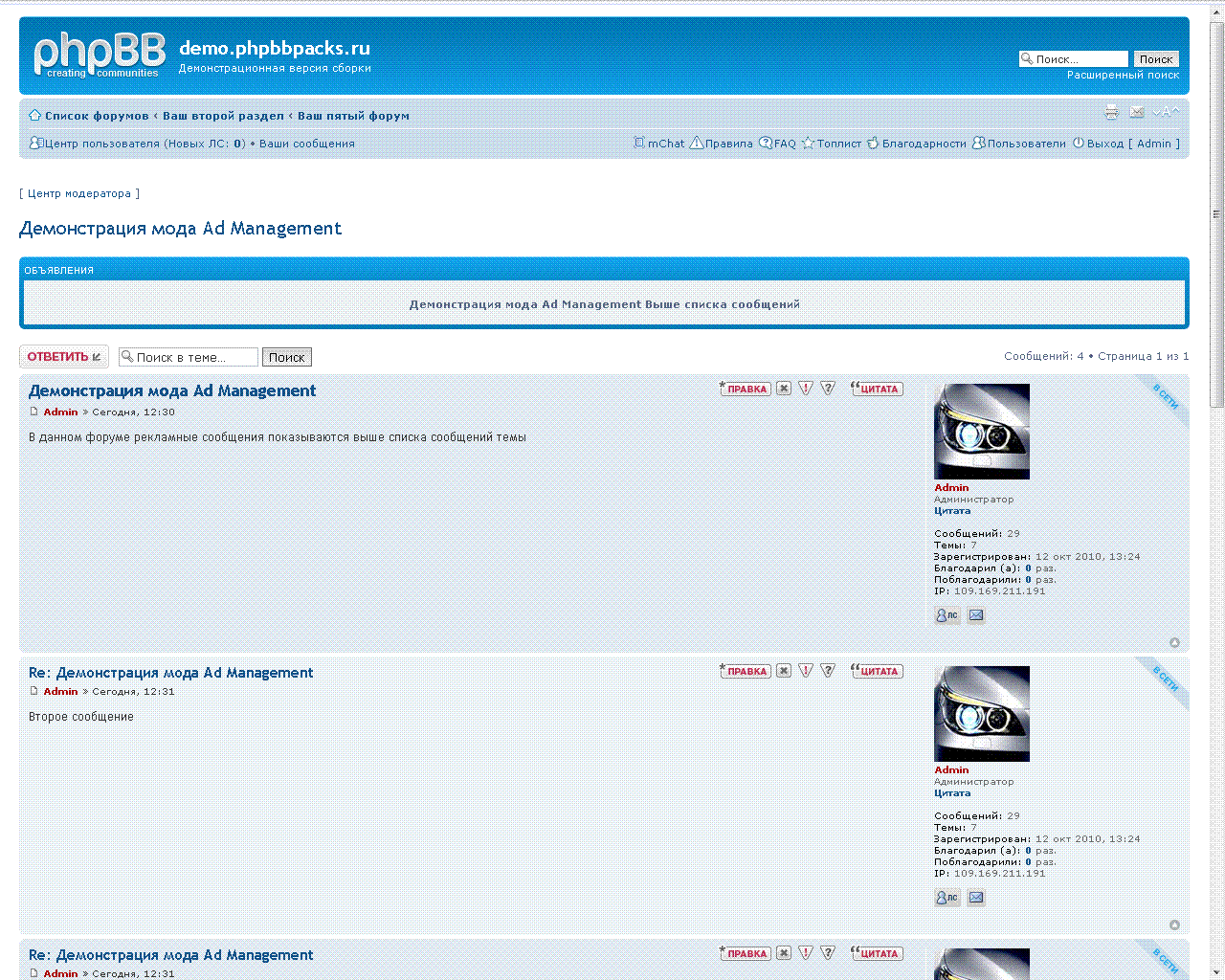Screen dimensions: 1225x980
Task: Quote the Второе сообщение post with ЦИТАТА
Action: coord(877,671)
